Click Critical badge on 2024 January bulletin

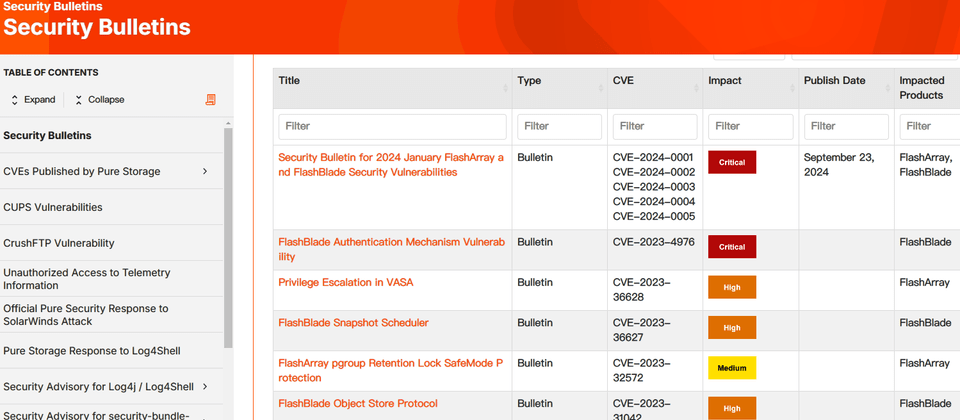[x=732, y=162]
